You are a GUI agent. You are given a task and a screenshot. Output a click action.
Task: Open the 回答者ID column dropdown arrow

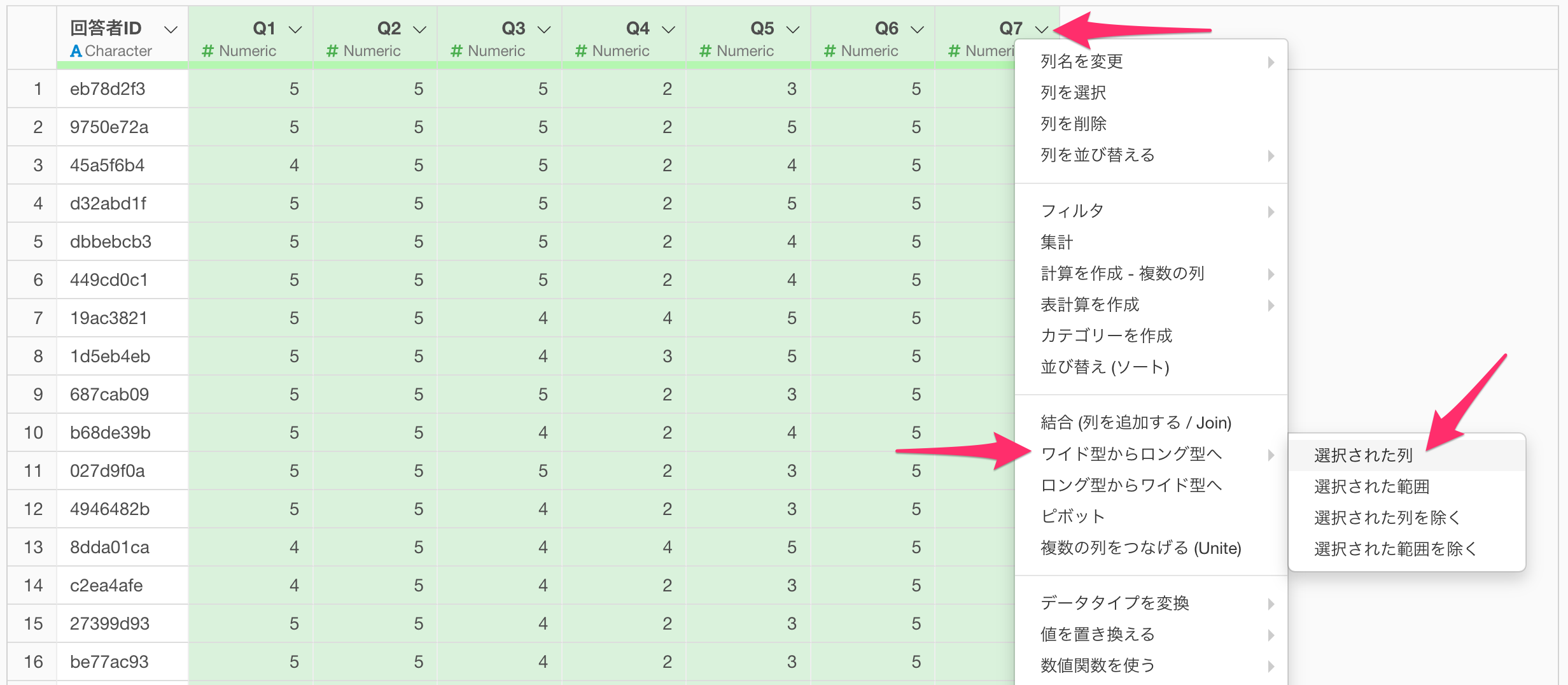click(x=171, y=29)
